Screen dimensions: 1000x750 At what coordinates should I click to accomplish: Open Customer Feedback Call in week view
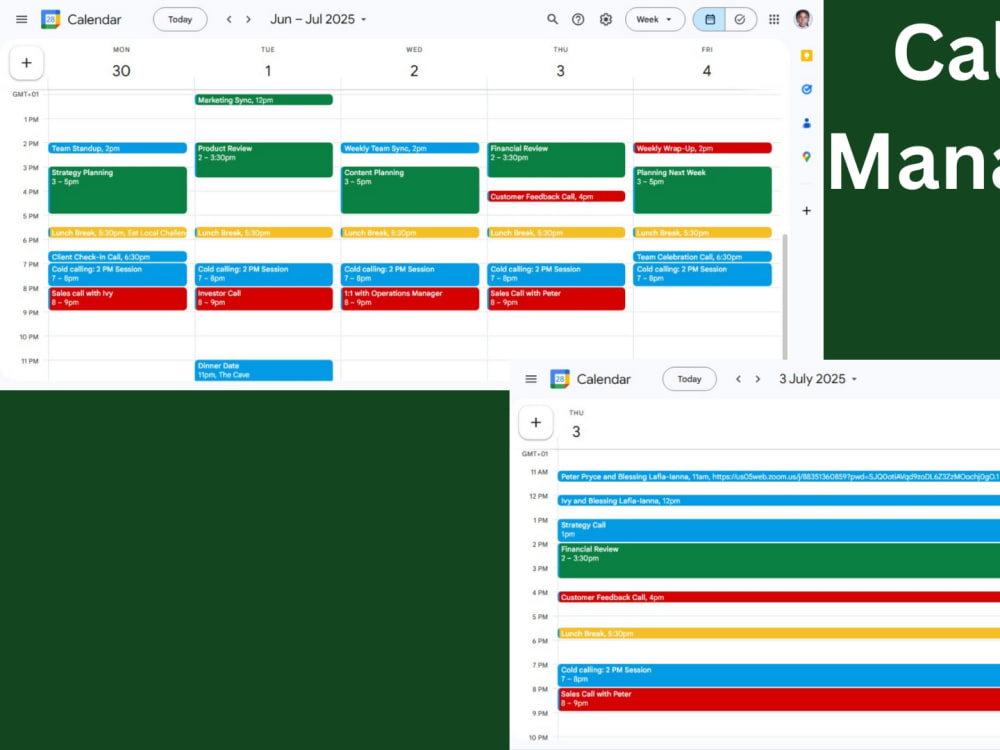(556, 196)
